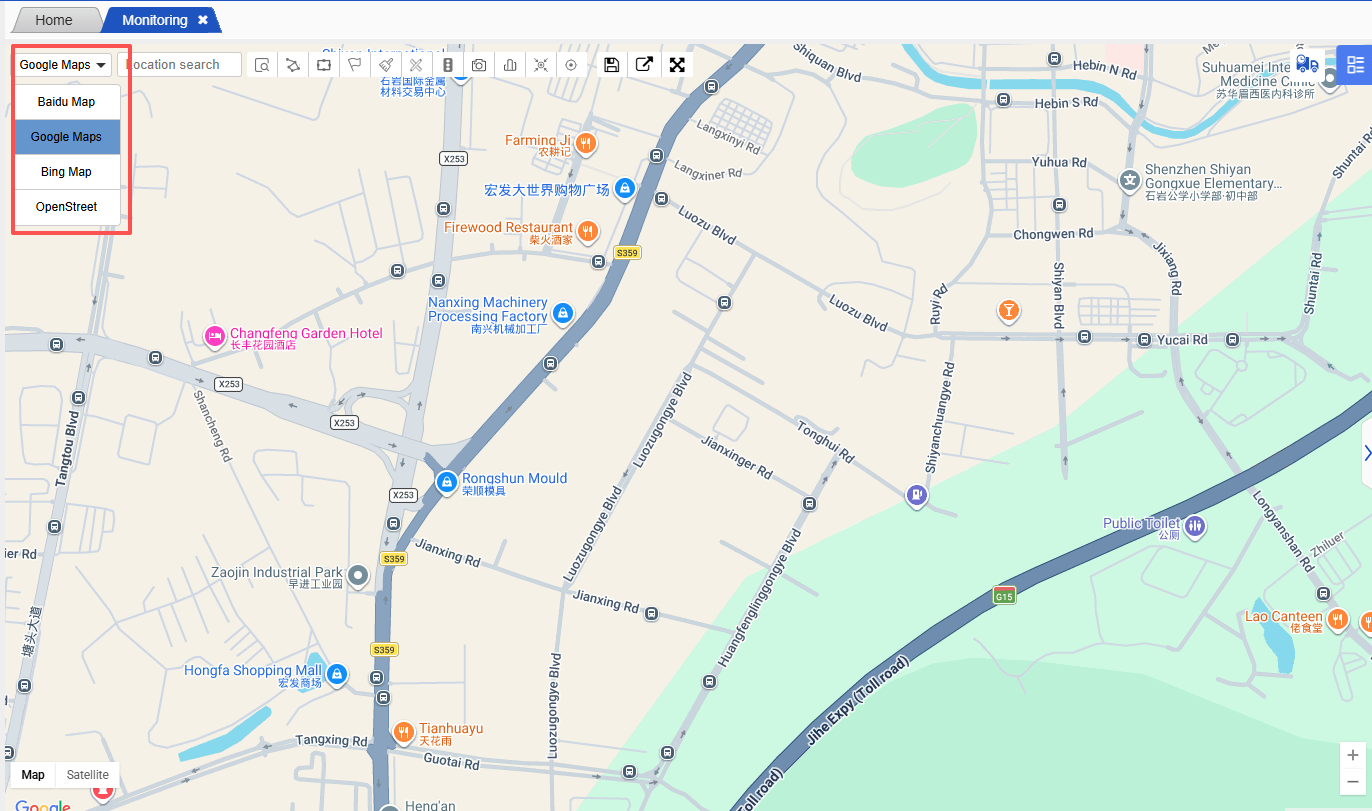Click the fullscreen expand arrows icon
The height and width of the screenshot is (811, 1372).
(x=677, y=65)
